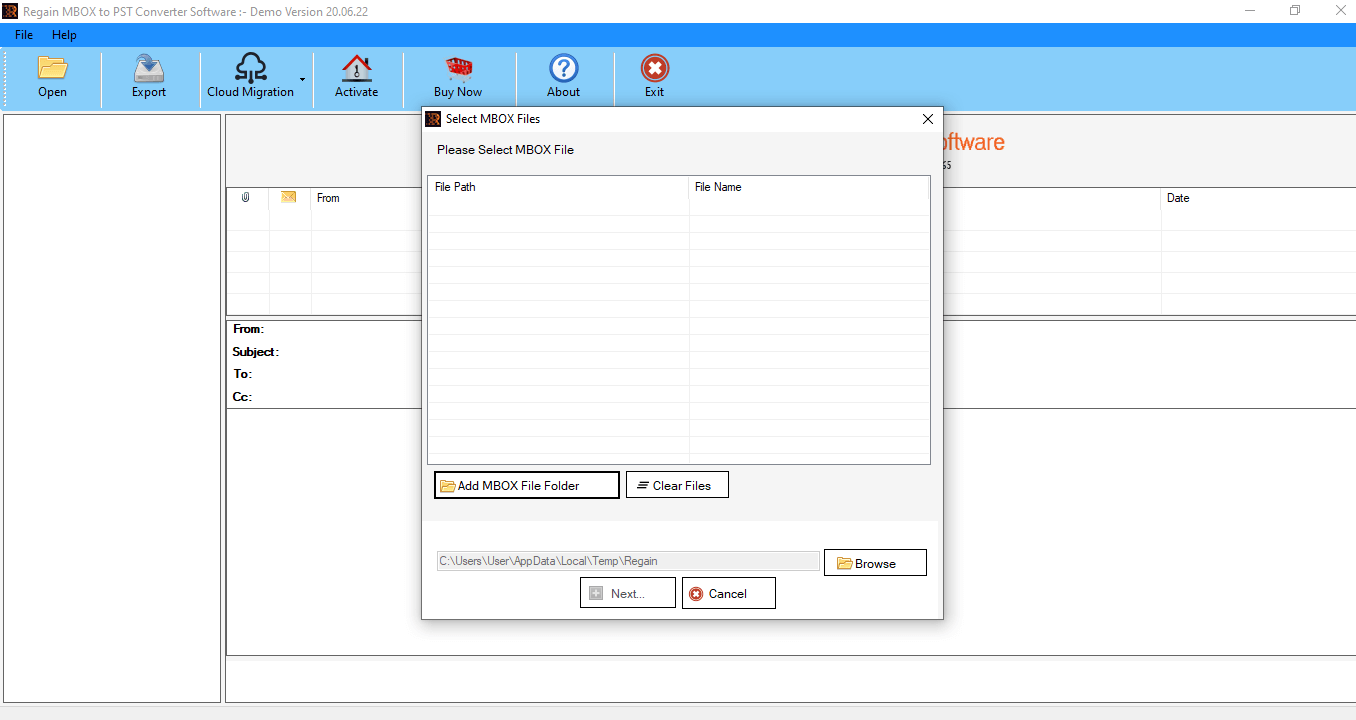
Task: Select the Open icon in the toolbar
Action: coord(52,70)
